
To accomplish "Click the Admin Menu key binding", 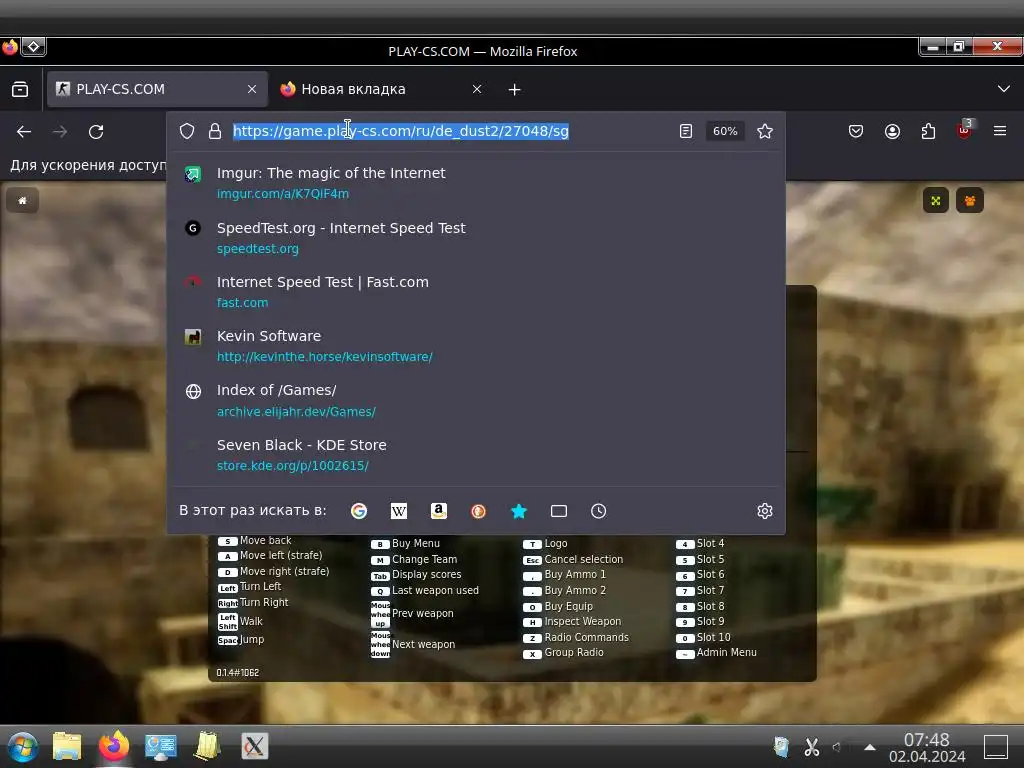I will (x=716, y=652).
